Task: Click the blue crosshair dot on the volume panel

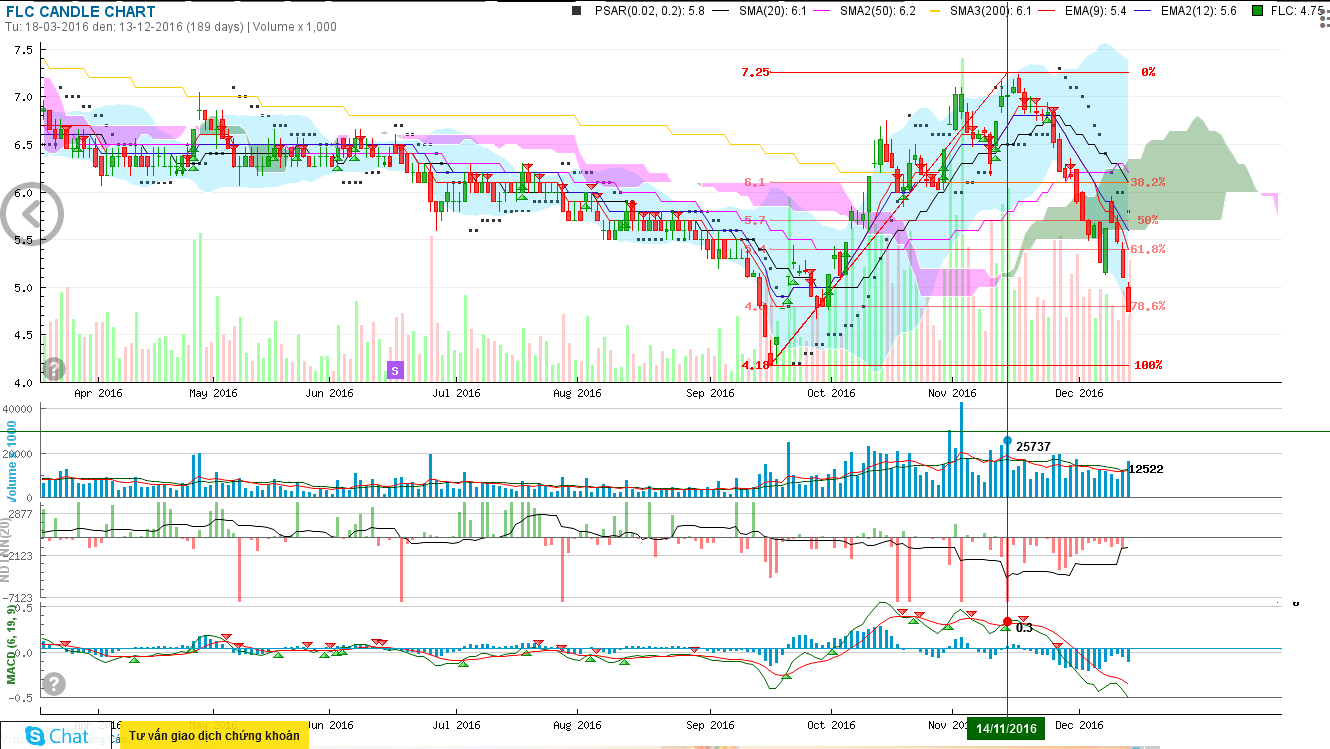Action: tap(1007, 441)
